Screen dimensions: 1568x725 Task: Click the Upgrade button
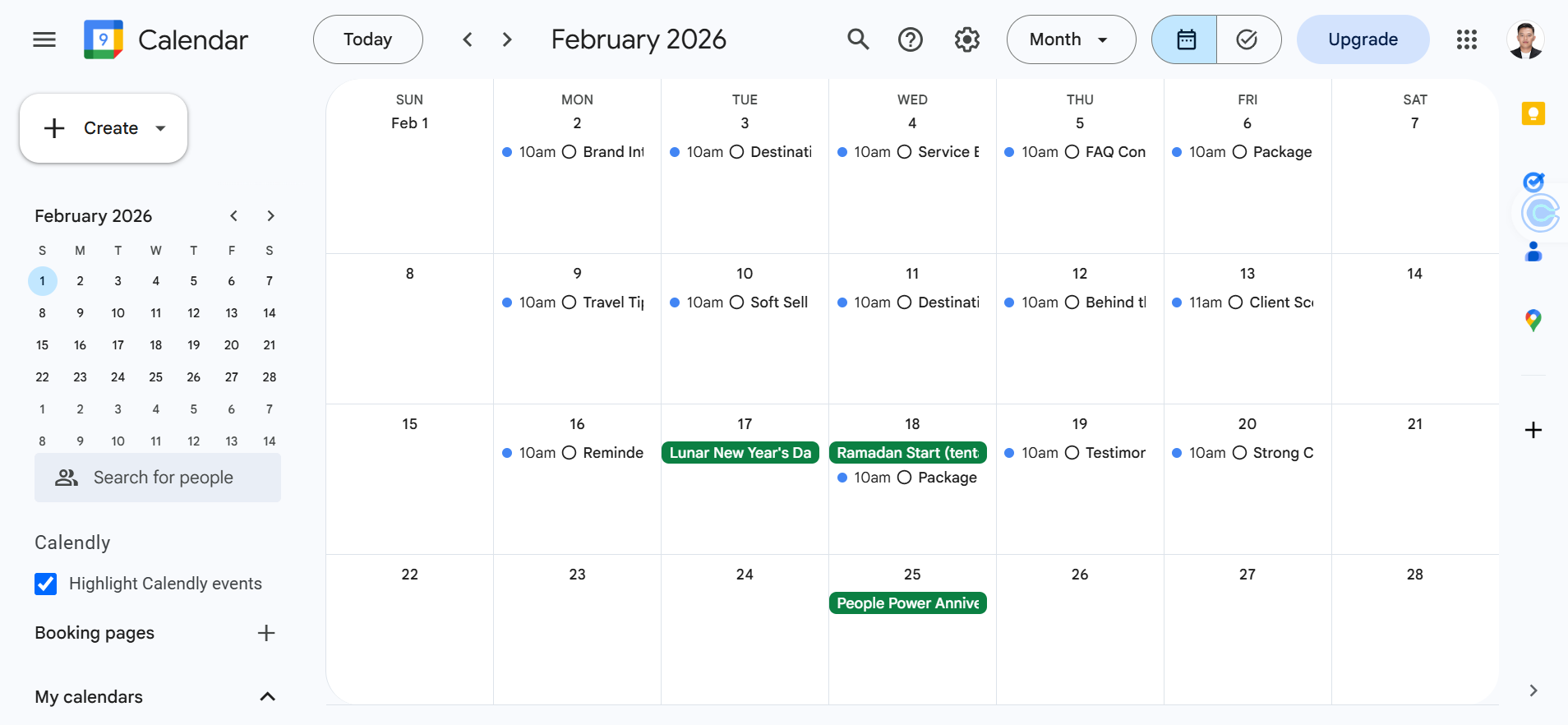[1363, 39]
